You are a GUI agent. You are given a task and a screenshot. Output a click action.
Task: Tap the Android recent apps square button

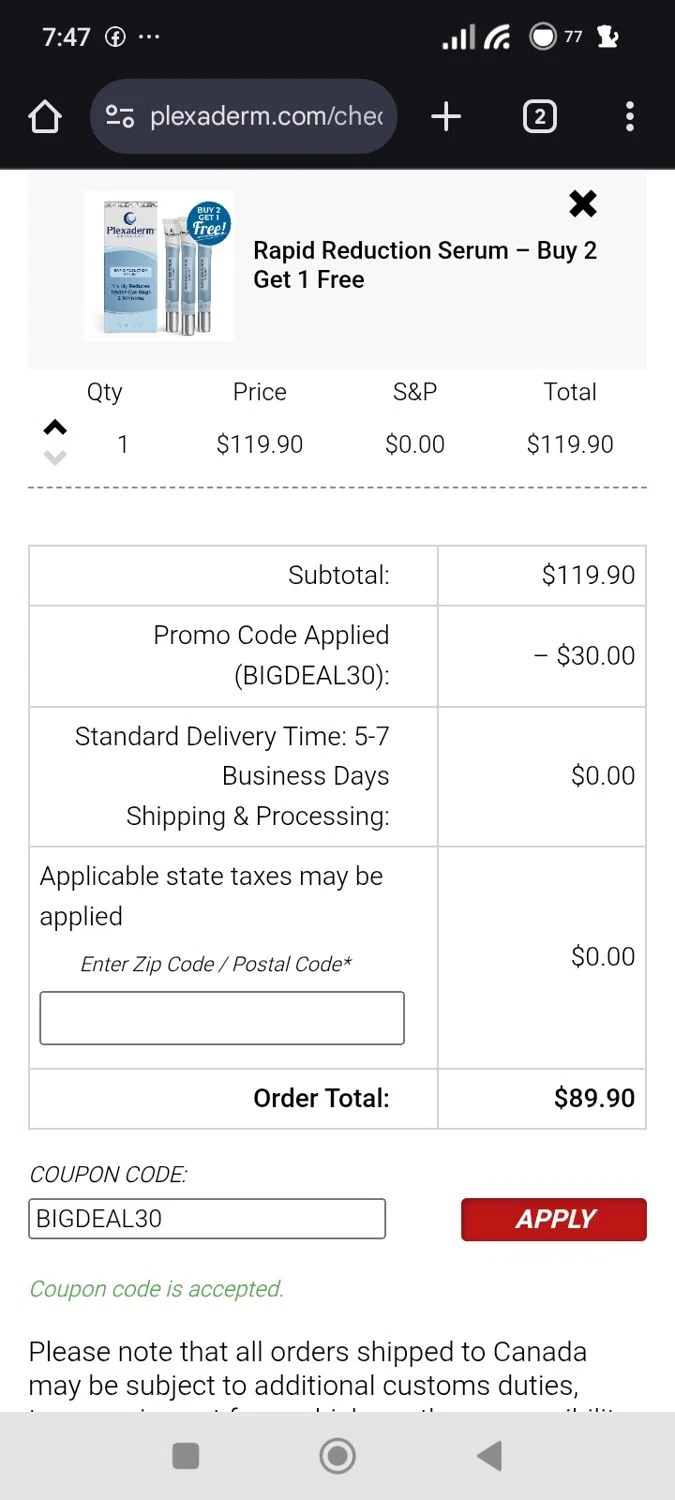(x=186, y=1456)
